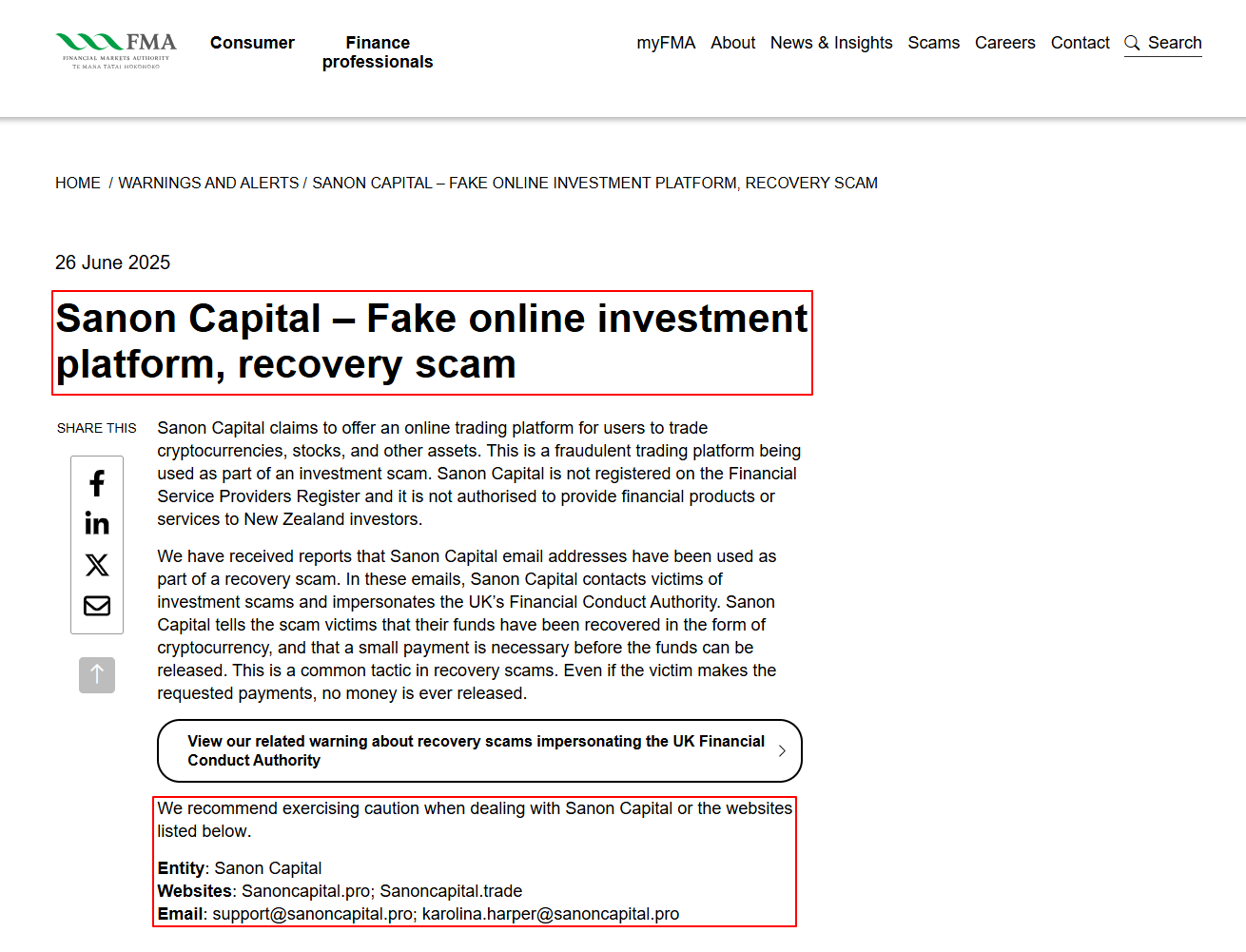The width and height of the screenshot is (1246, 952).
Task: Open the Contact page
Action: pyautogui.click(x=1080, y=43)
